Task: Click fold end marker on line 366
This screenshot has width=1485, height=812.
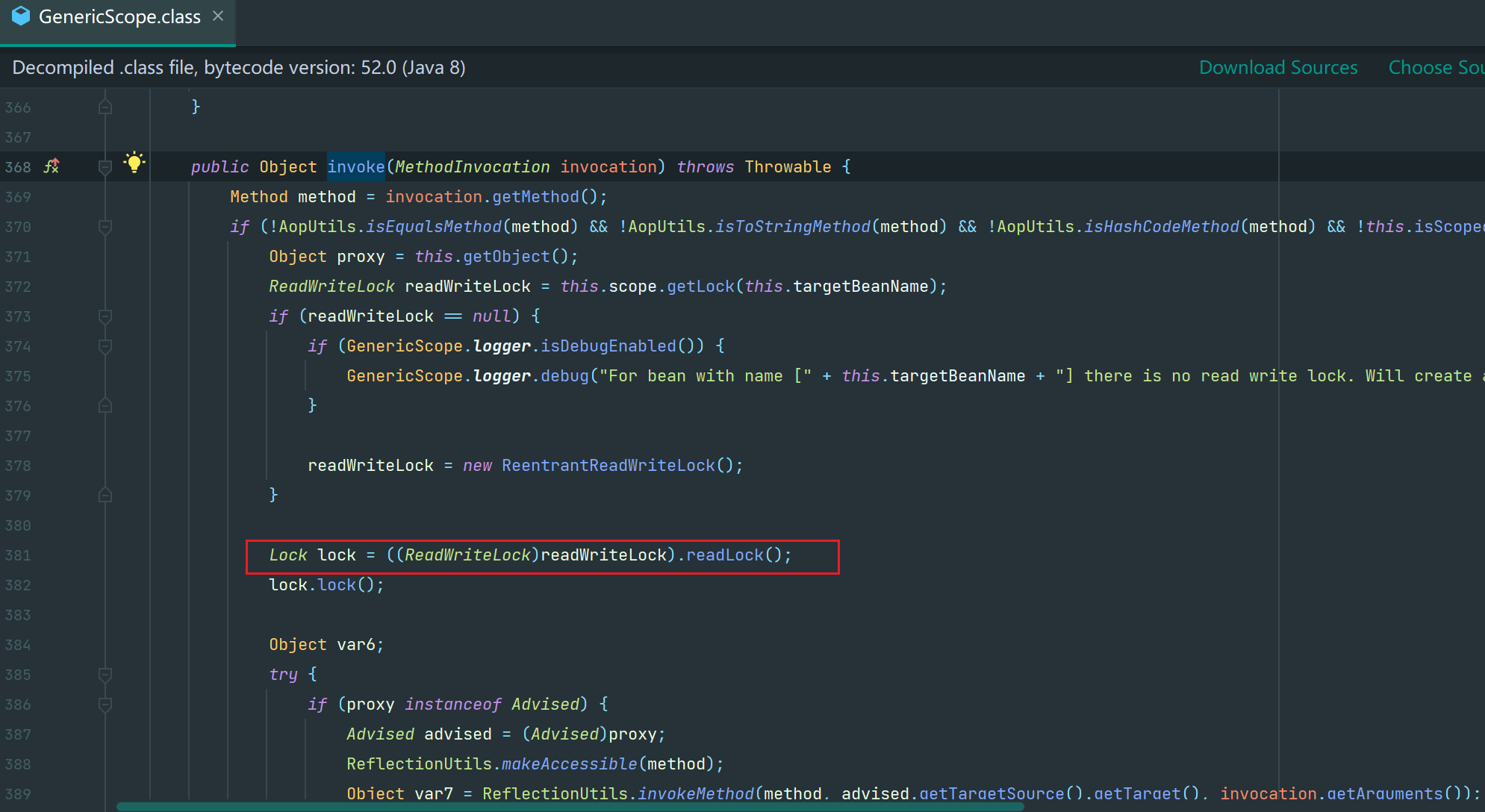Action: coord(105,107)
